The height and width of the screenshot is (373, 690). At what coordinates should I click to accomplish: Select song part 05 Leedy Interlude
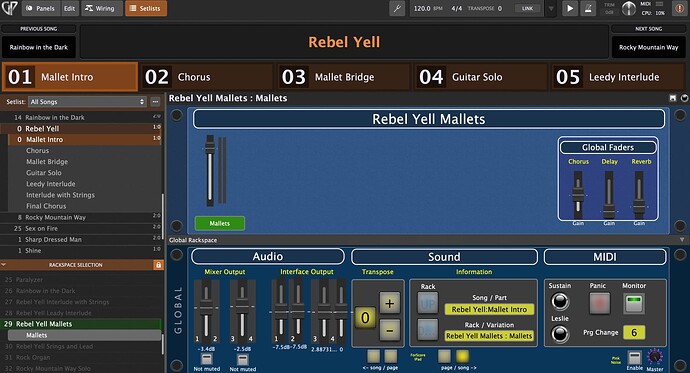[x=619, y=77]
